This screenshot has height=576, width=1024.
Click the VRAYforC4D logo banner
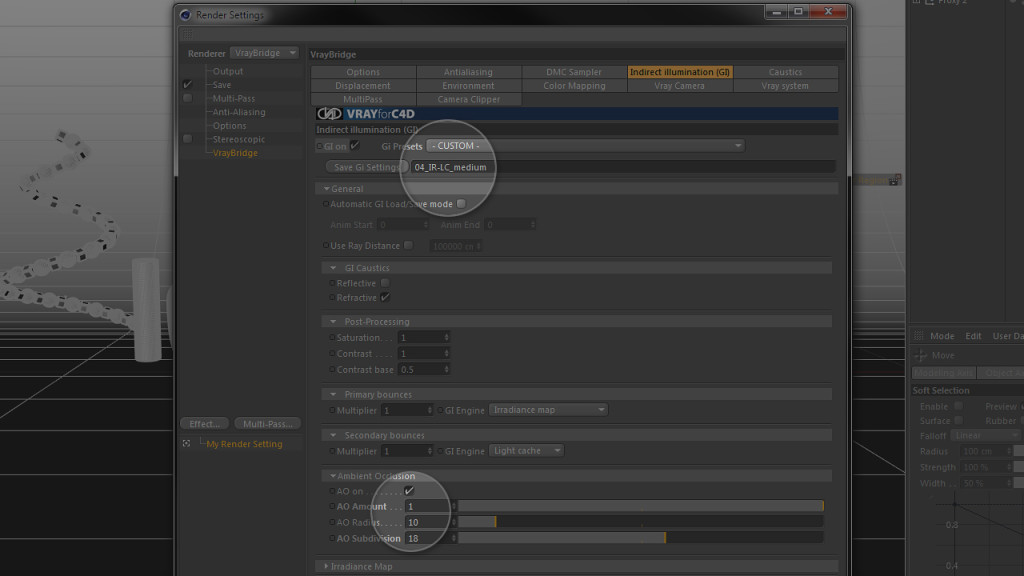(x=577, y=114)
